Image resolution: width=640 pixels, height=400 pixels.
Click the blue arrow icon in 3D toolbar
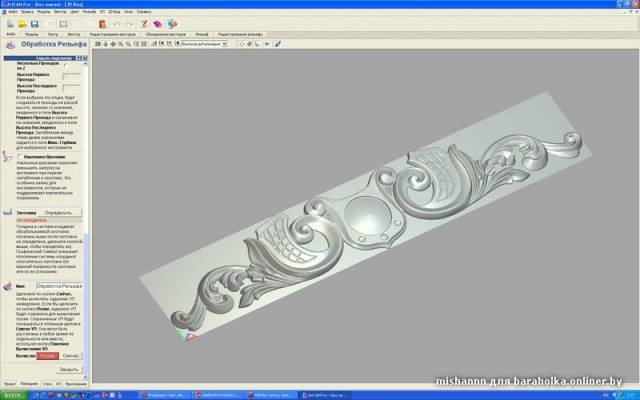(267, 44)
